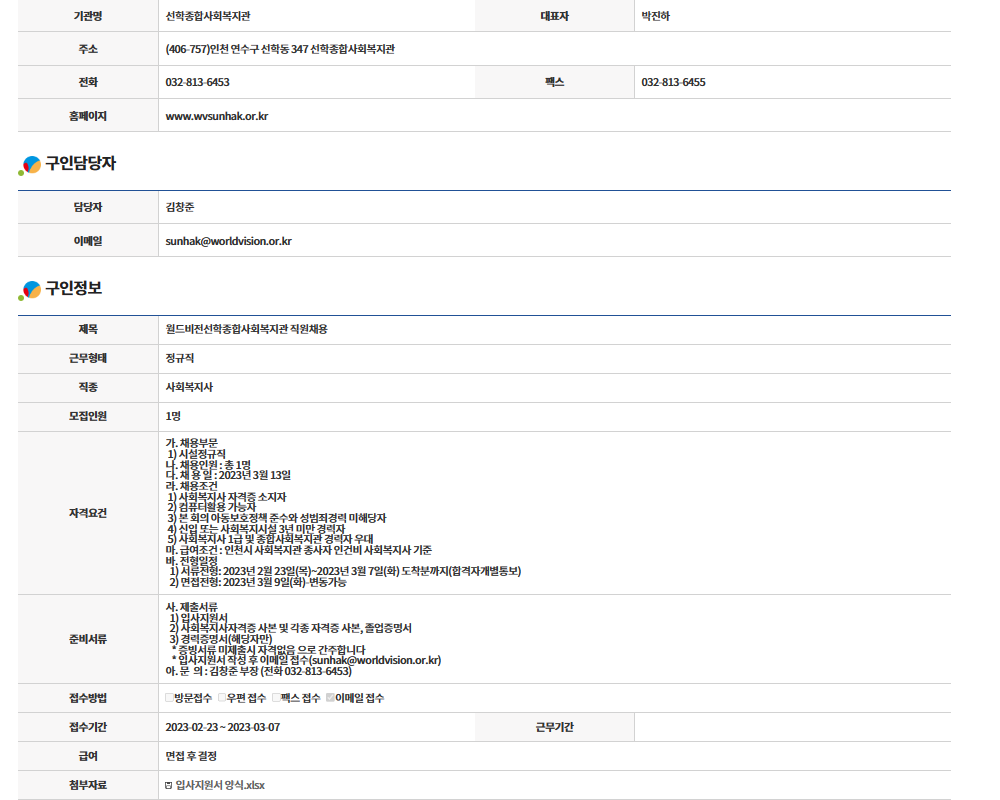
Task: Click the line 2) 면접전형: 2023년 3월 9일(화)
Action: point(258,582)
